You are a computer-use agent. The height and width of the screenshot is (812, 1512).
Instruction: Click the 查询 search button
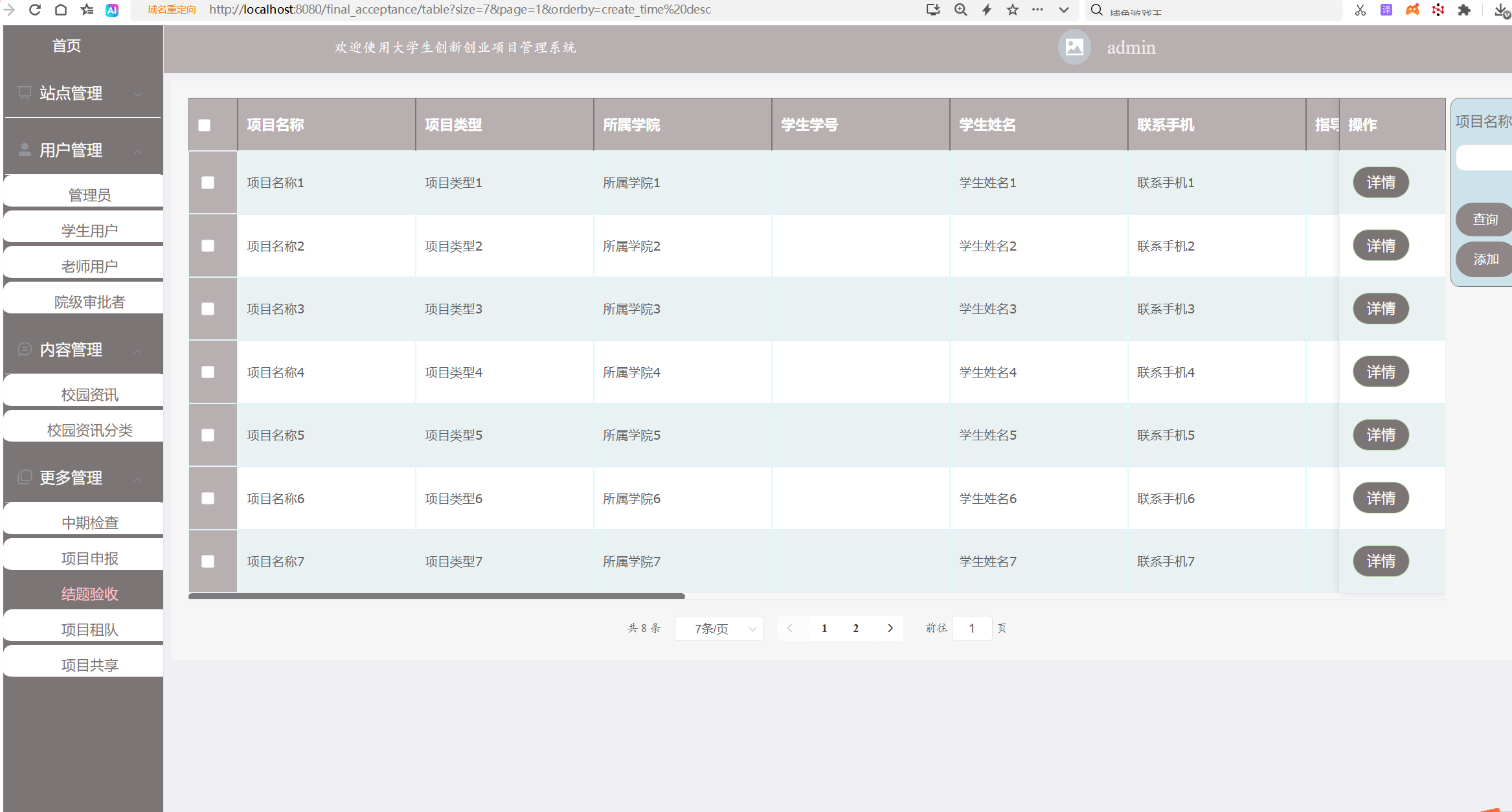pos(1484,220)
